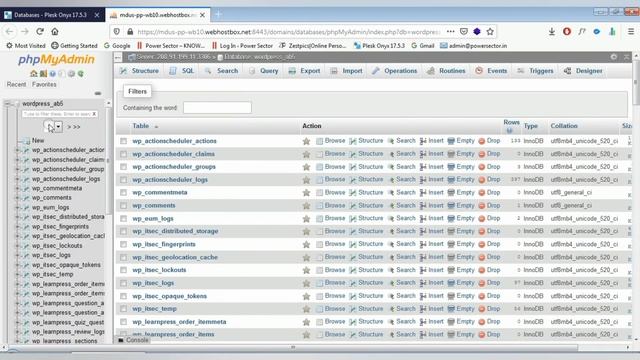The width and height of the screenshot is (640, 360).
Task: Open the Structure tab
Action: 140,71
